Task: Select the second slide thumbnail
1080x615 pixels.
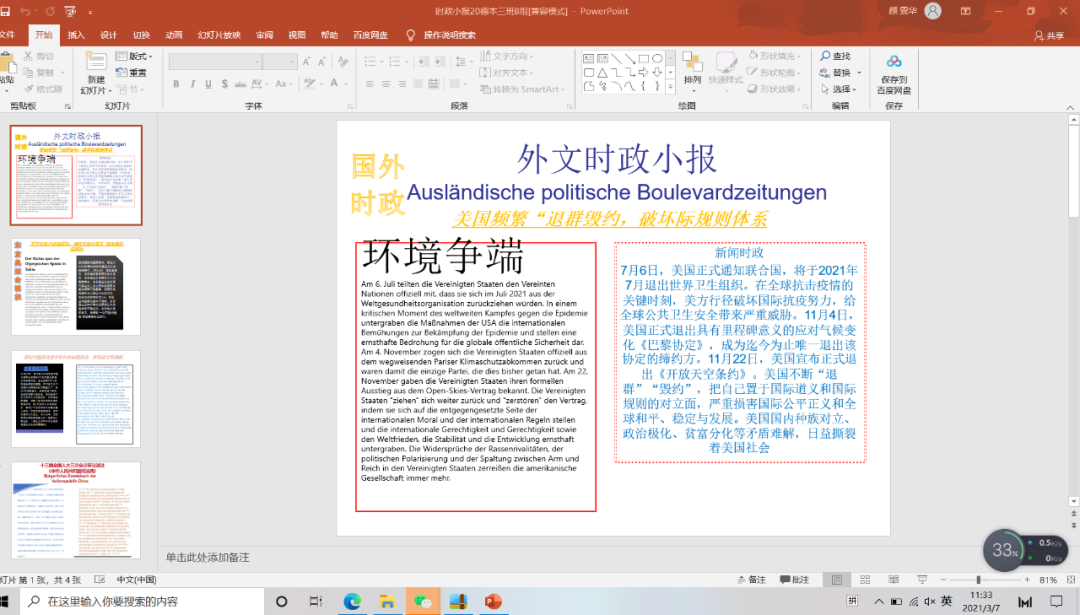Action: point(76,286)
